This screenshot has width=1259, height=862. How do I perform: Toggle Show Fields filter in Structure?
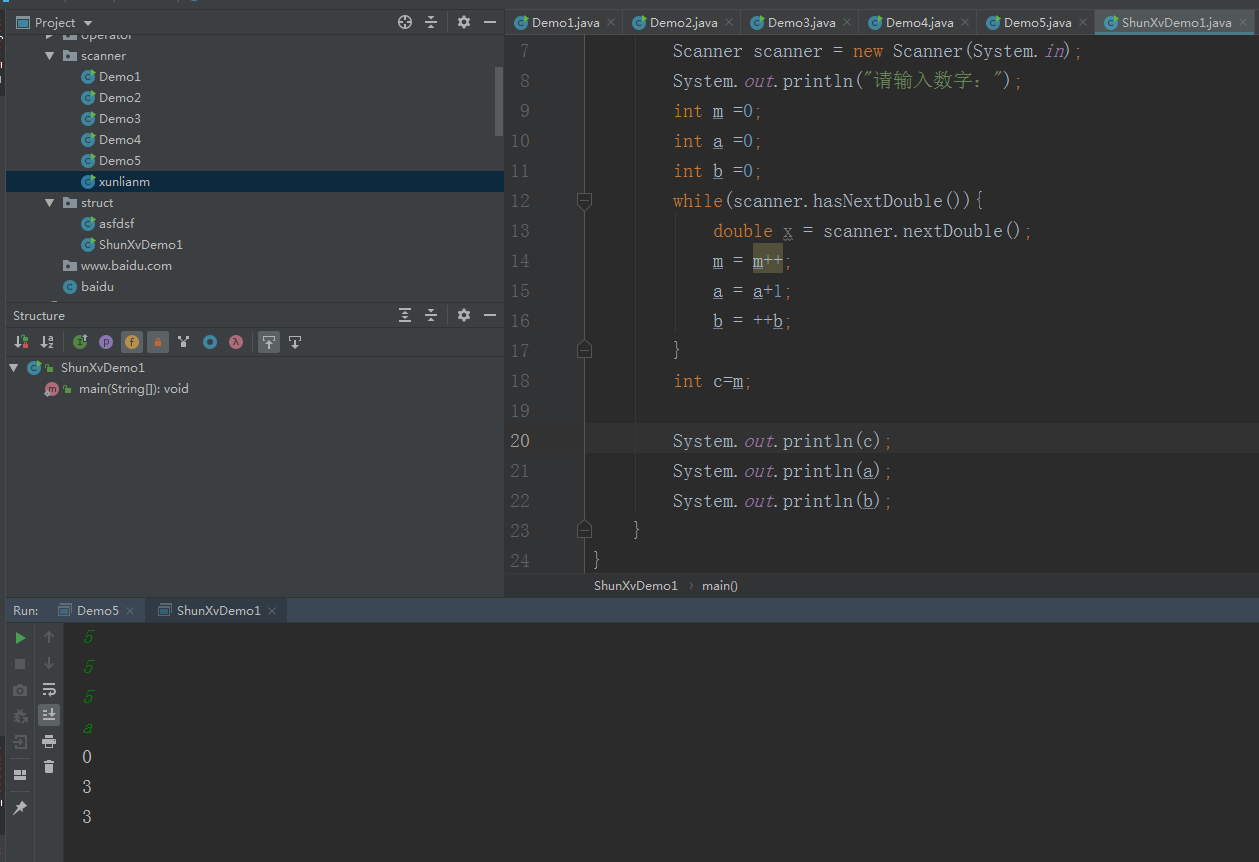[x=132, y=342]
